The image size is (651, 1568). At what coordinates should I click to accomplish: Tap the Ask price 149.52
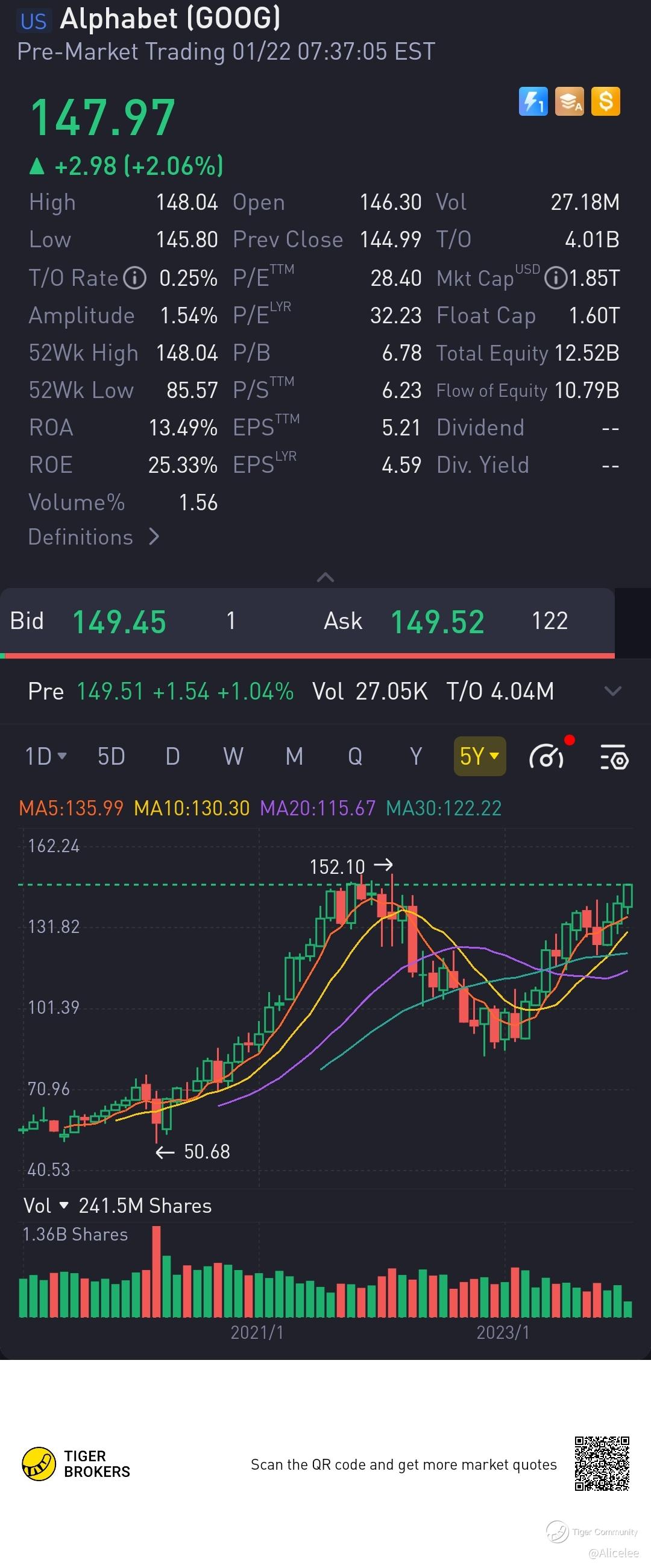(x=438, y=622)
